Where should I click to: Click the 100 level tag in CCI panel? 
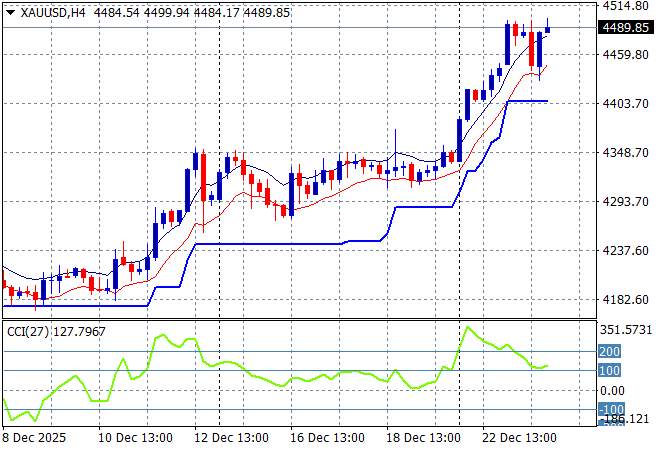pyautogui.click(x=611, y=371)
